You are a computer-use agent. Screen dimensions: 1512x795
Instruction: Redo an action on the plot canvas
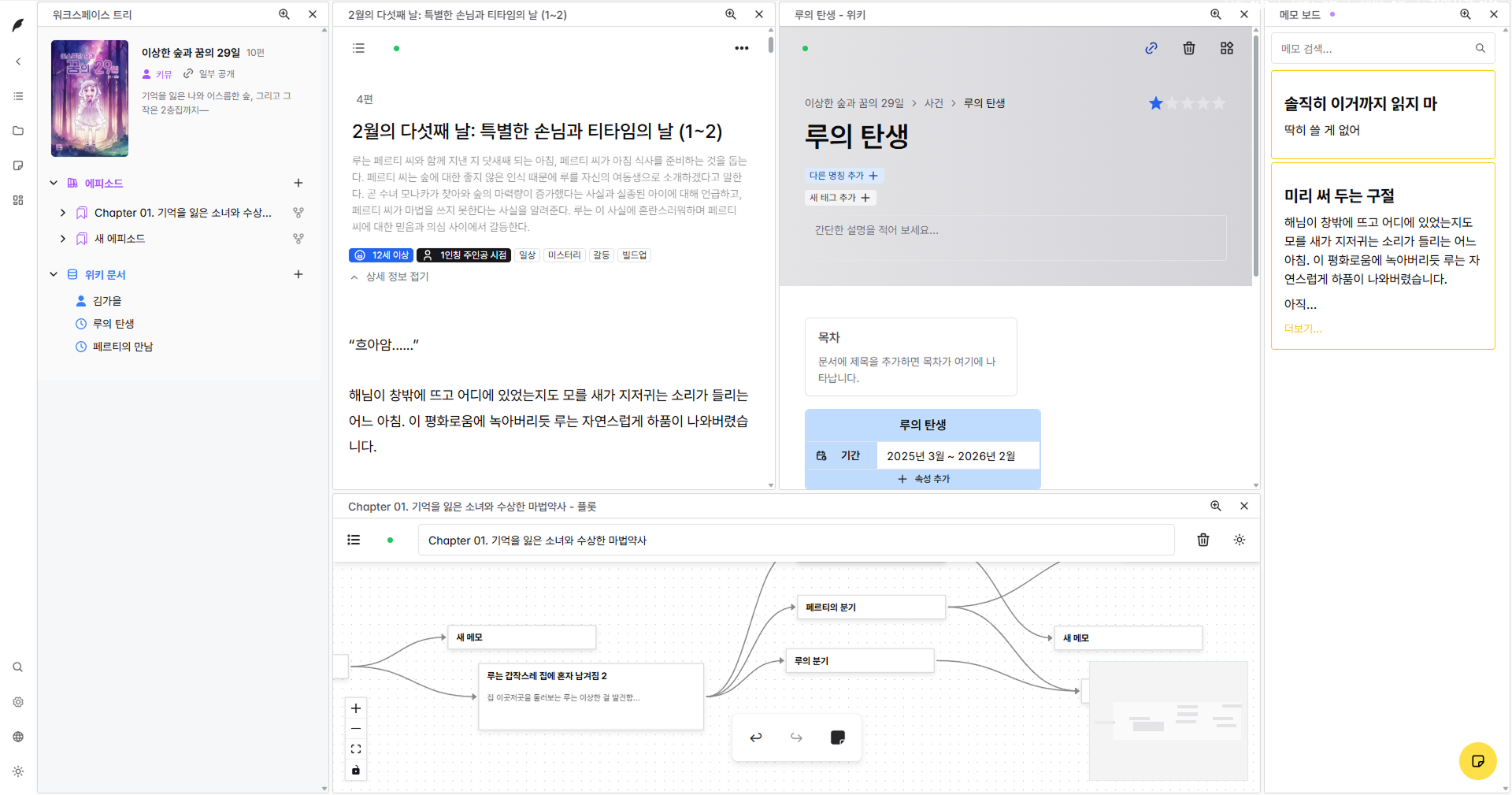795,737
